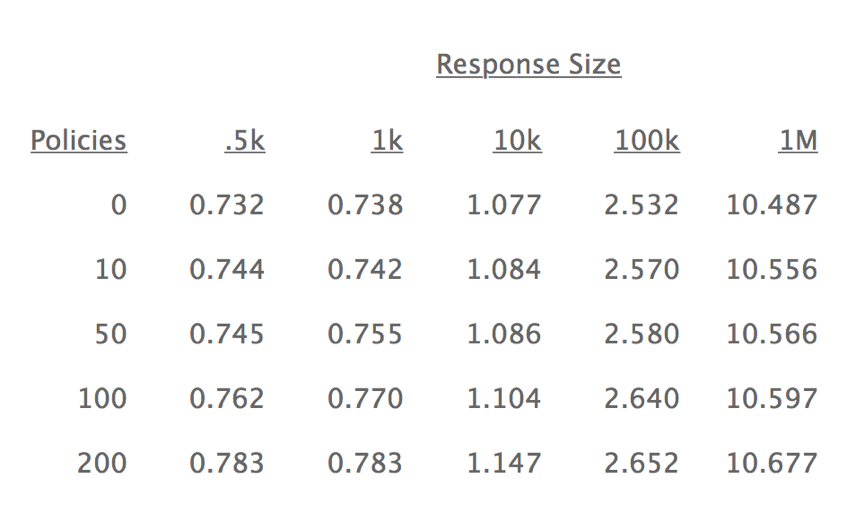The width and height of the screenshot is (865, 513).
Task: Select the 10.487 value cell
Action: pos(772,206)
